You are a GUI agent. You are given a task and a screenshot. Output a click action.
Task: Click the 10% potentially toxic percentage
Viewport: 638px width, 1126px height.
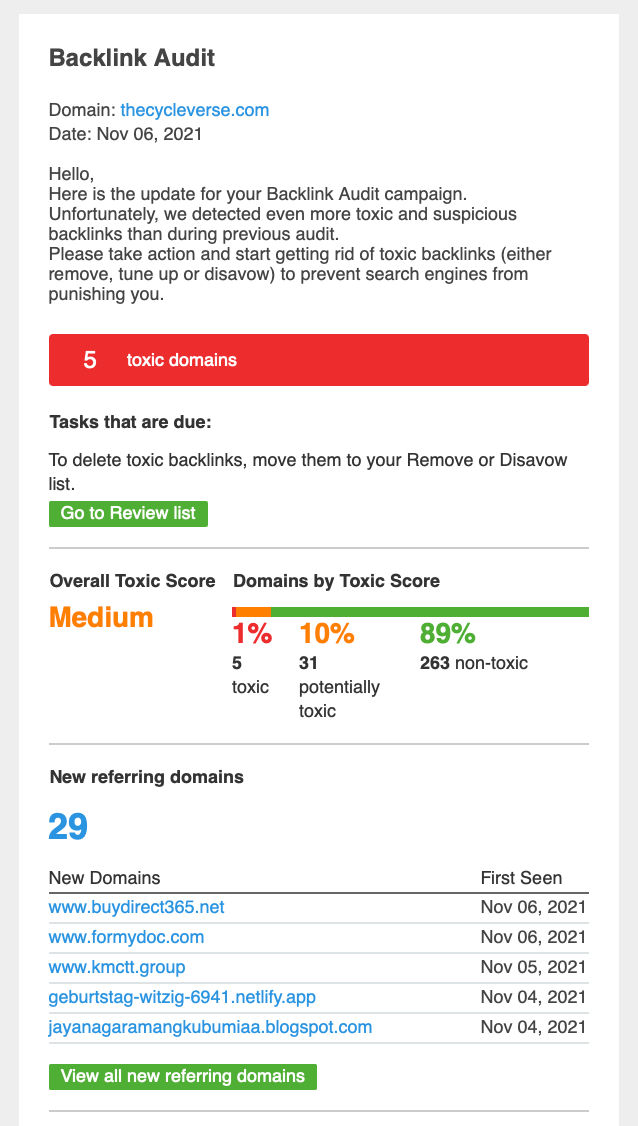[x=327, y=634]
